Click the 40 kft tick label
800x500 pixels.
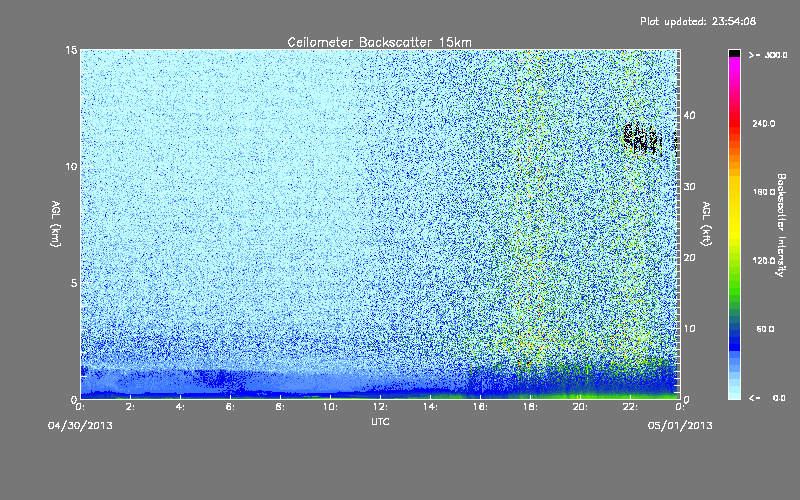coord(689,115)
